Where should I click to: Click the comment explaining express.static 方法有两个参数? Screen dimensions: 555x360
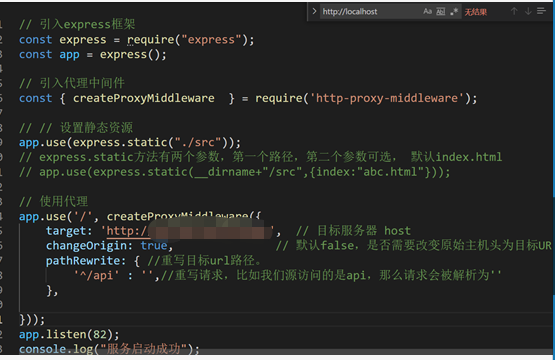point(261,157)
